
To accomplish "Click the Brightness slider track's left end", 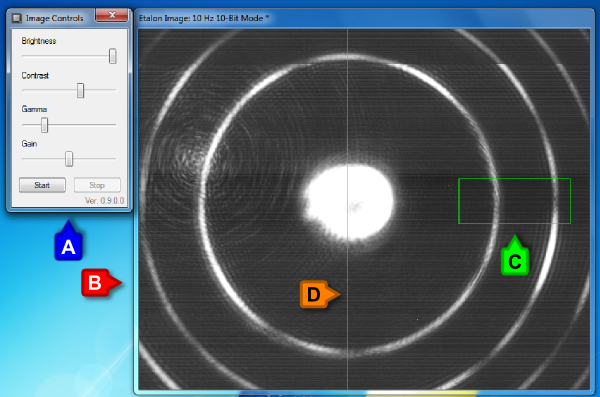I will 24,56.
